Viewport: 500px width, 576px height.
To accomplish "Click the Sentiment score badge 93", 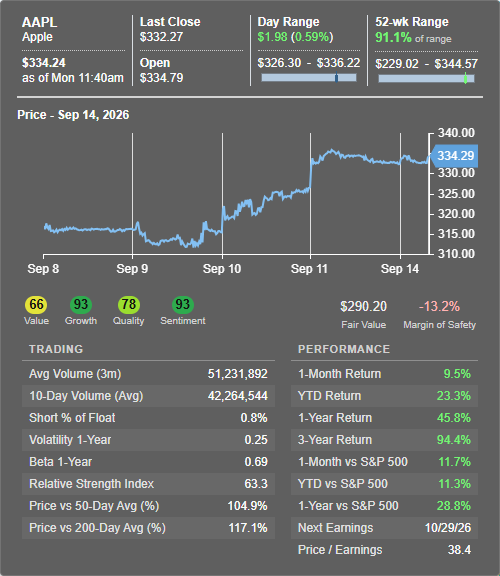I will point(183,305).
